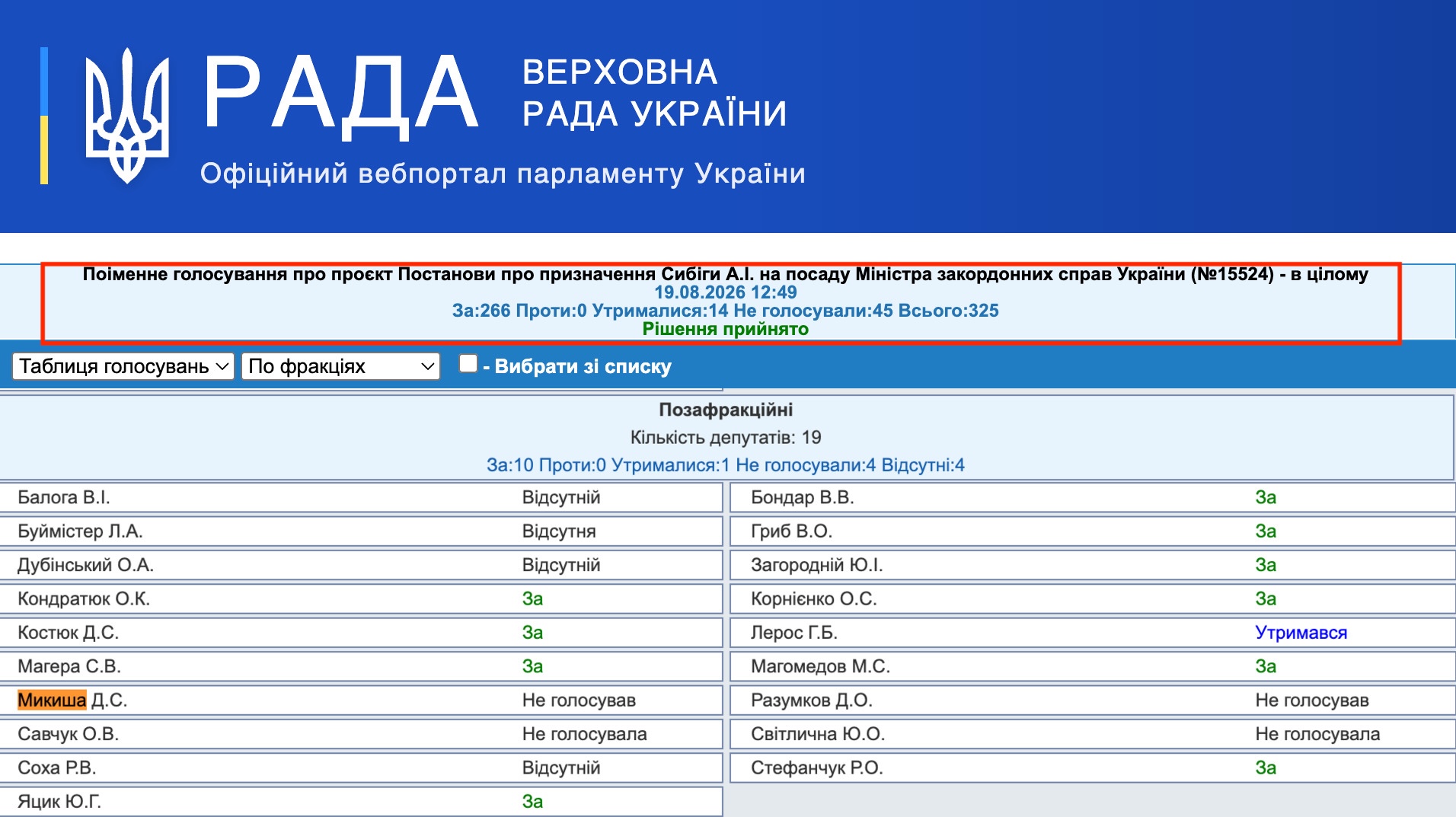Open the Таблиця голосувань dropdown
1456x817 pixels.
click(x=123, y=366)
